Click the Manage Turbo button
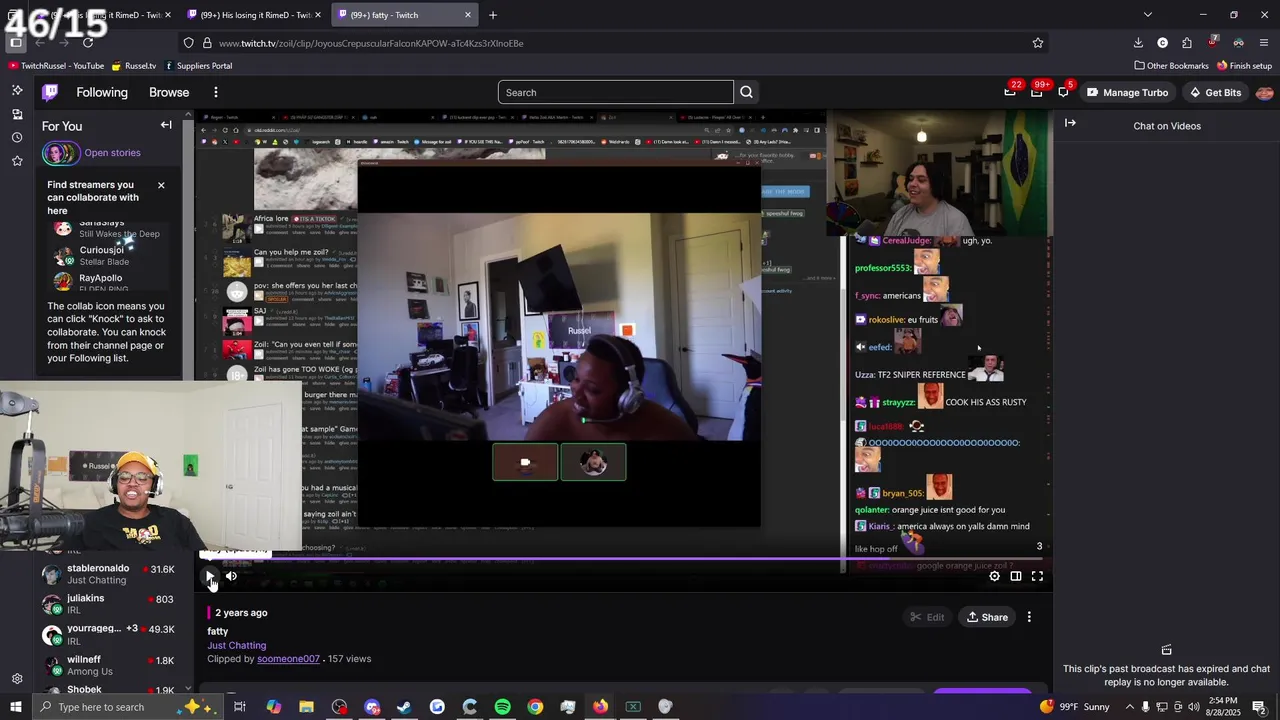The height and width of the screenshot is (720, 1280). pos(1127,92)
